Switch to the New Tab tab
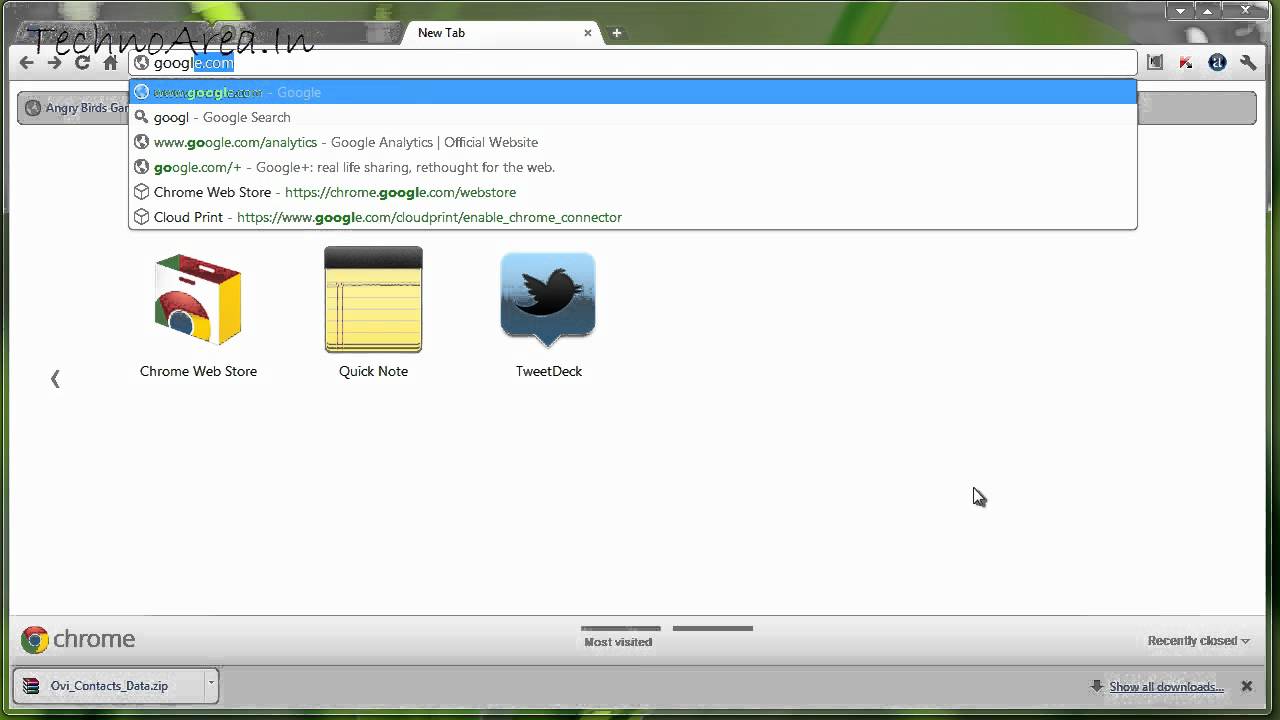 coord(502,33)
